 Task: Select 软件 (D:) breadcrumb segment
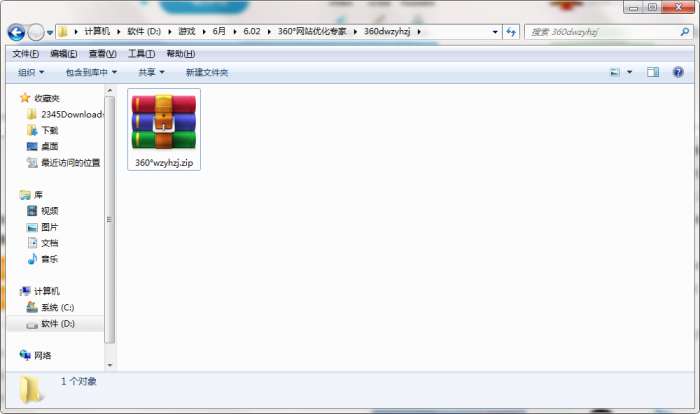[x=144, y=31]
